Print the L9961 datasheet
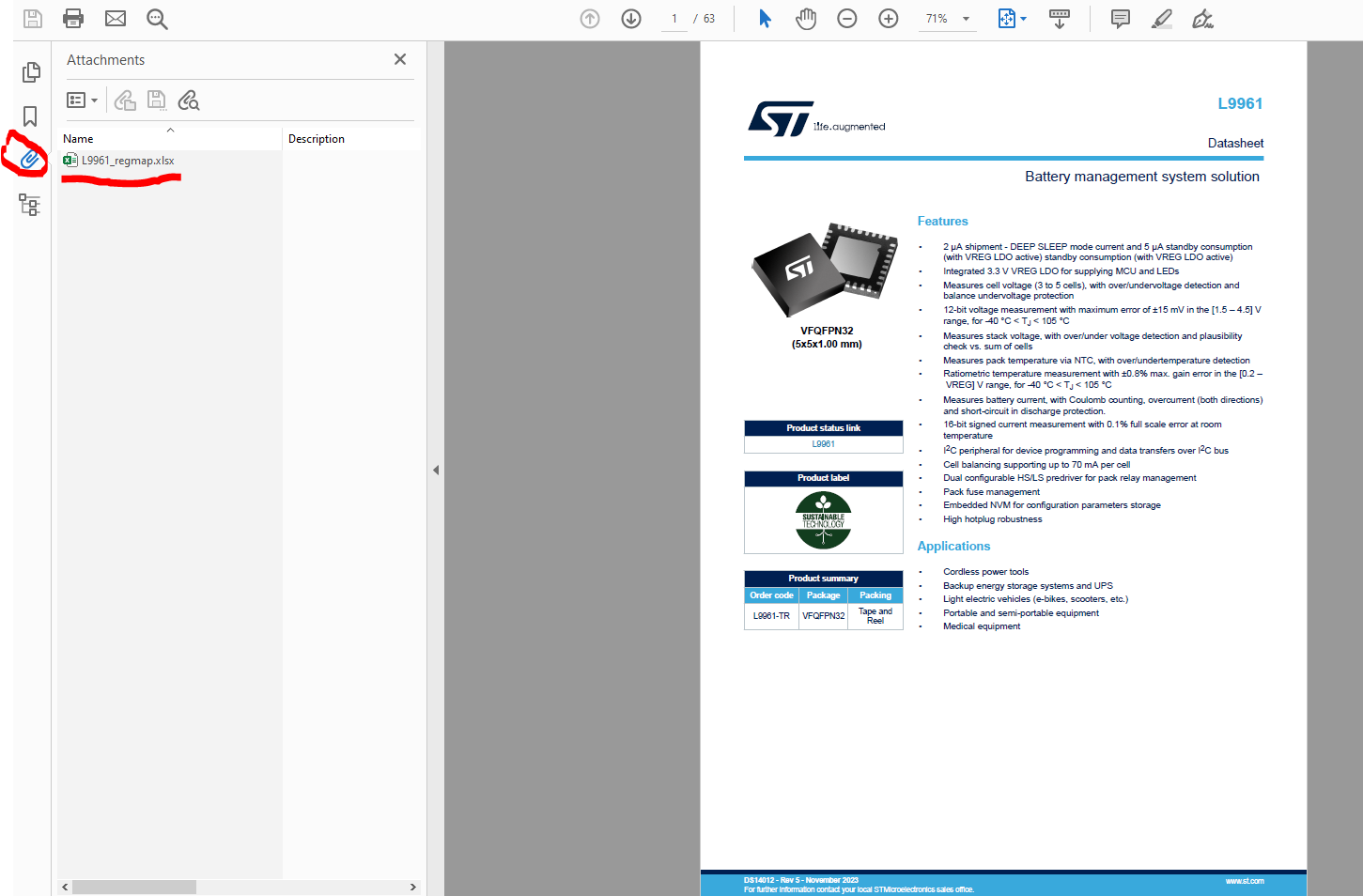The height and width of the screenshot is (896, 1363). tap(73, 18)
